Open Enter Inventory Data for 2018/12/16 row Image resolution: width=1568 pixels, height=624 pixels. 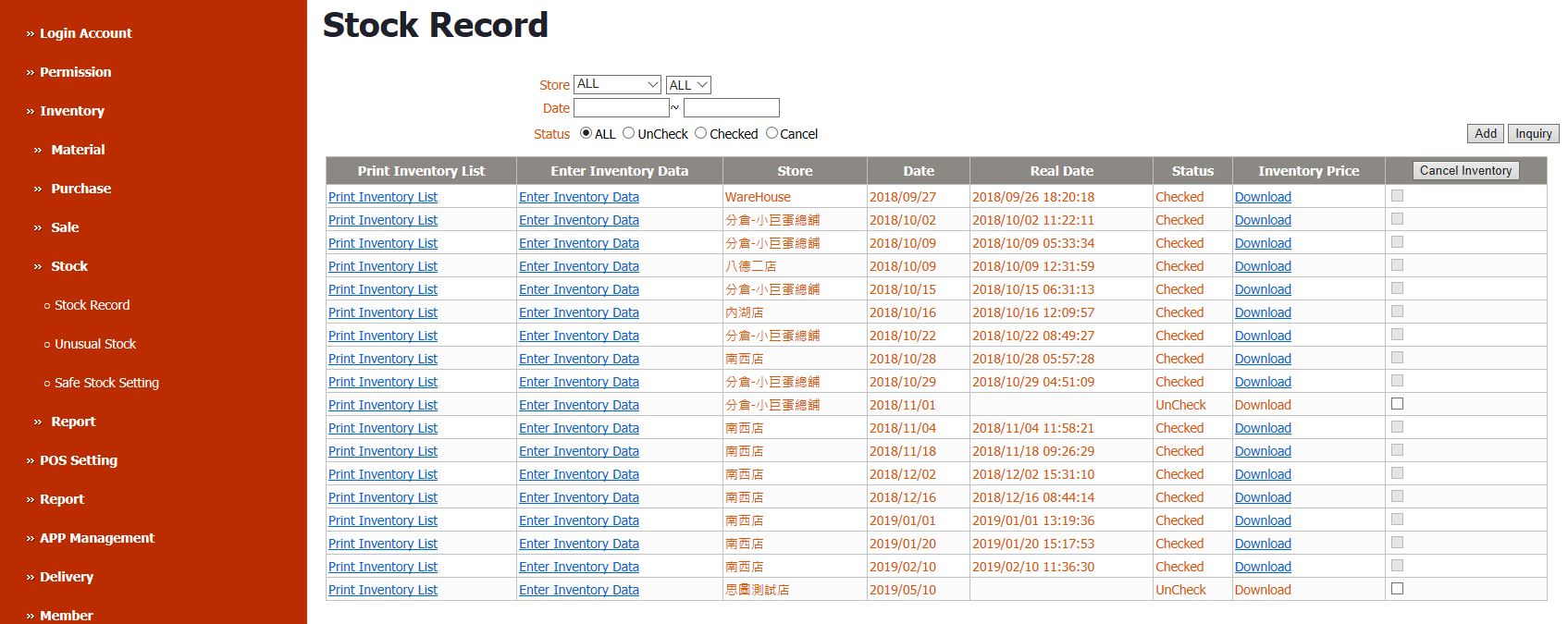pos(579,497)
